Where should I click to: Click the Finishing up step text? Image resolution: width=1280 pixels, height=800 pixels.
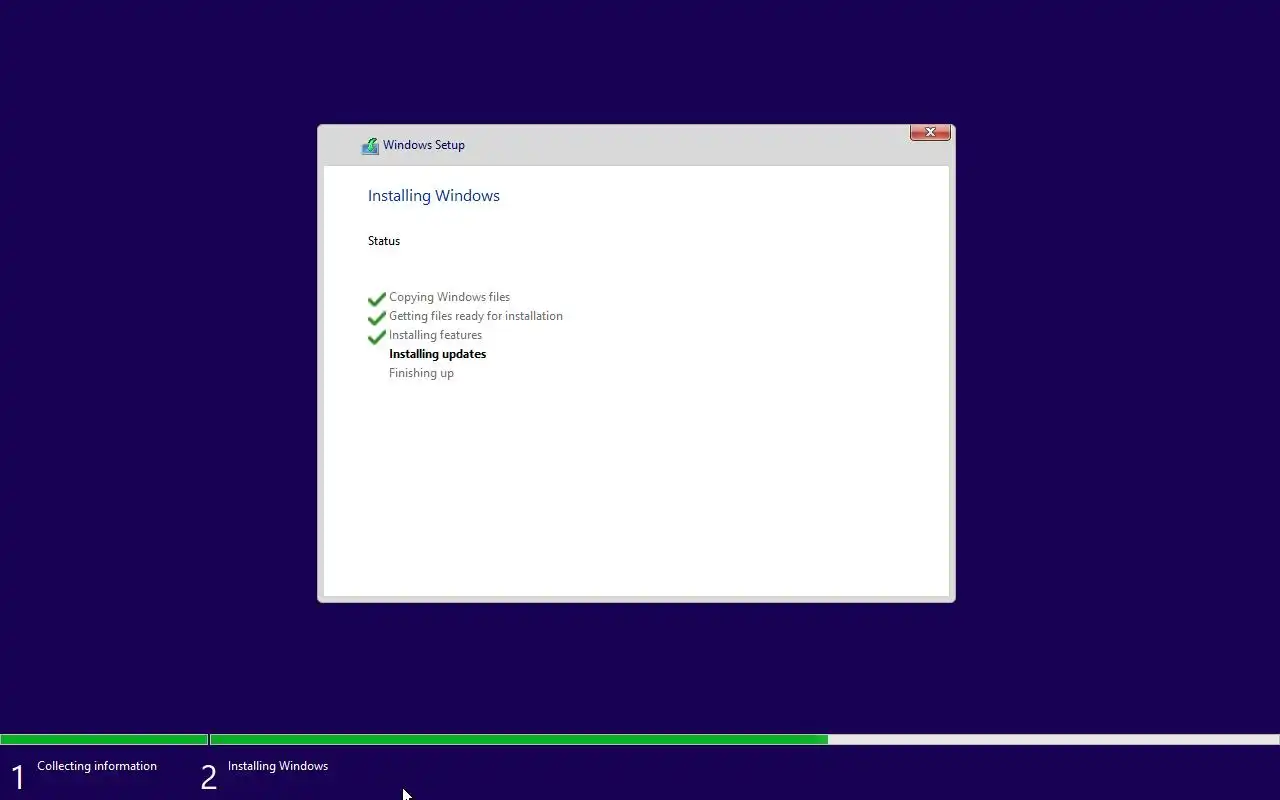(421, 373)
